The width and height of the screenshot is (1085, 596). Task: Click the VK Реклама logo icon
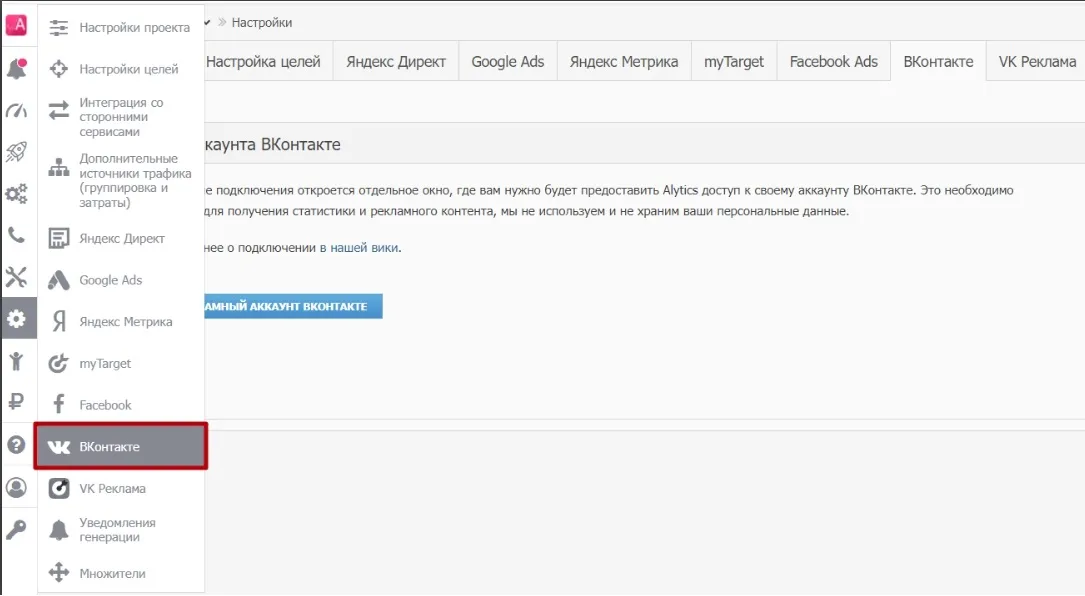(59, 488)
